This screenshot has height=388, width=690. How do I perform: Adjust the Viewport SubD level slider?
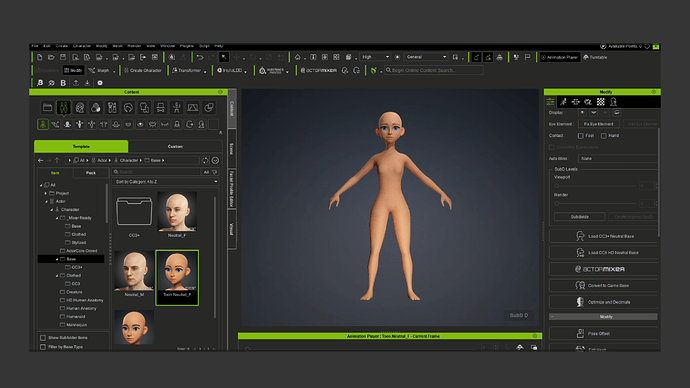[x=595, y=186]
